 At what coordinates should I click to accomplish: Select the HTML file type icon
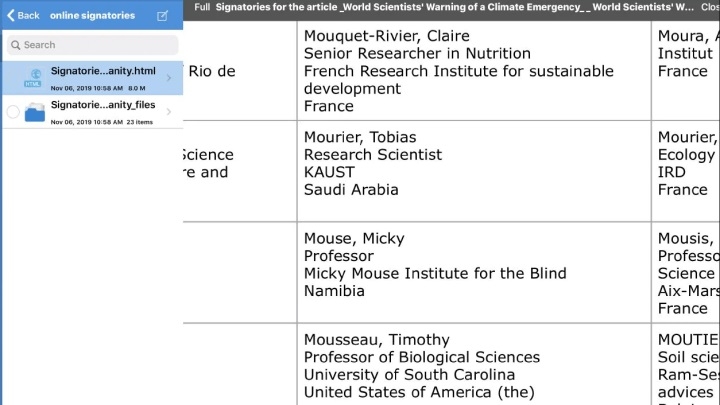(x=33, y=78)
